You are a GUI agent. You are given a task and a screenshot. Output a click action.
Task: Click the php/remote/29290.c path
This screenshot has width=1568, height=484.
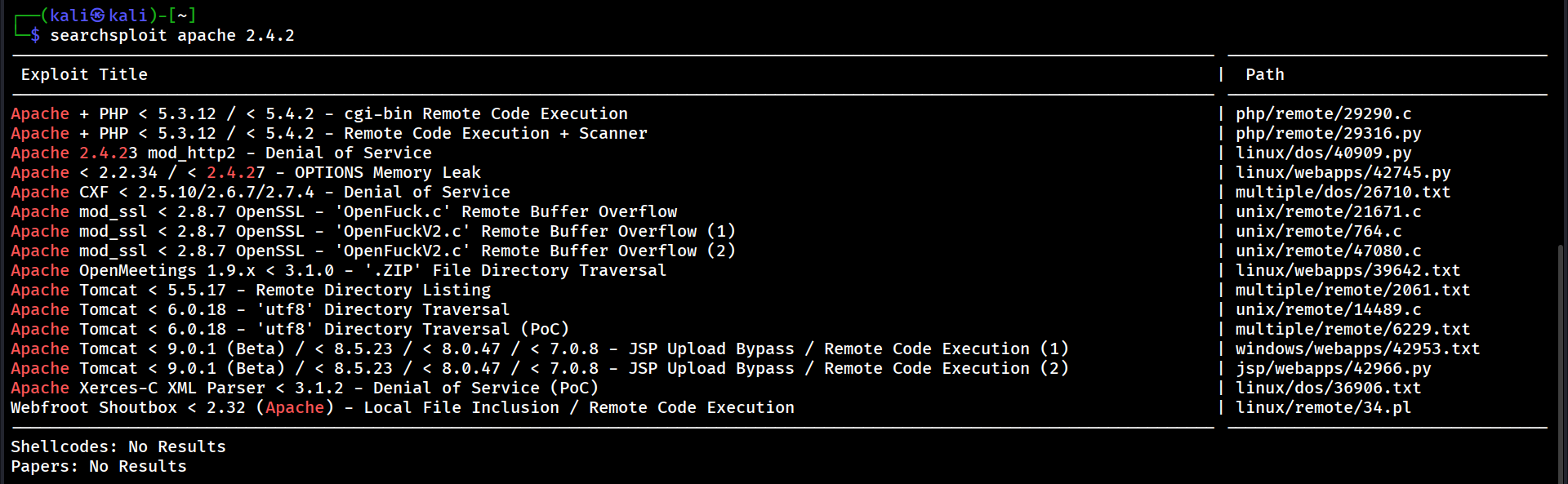click(x=1323, y=114)
